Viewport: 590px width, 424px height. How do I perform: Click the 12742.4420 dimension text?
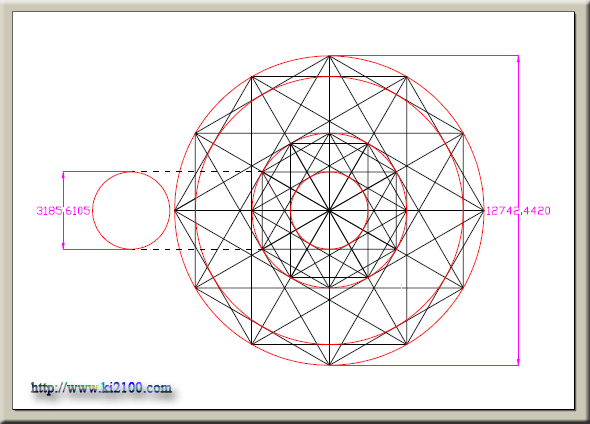[x=518, y=211]
